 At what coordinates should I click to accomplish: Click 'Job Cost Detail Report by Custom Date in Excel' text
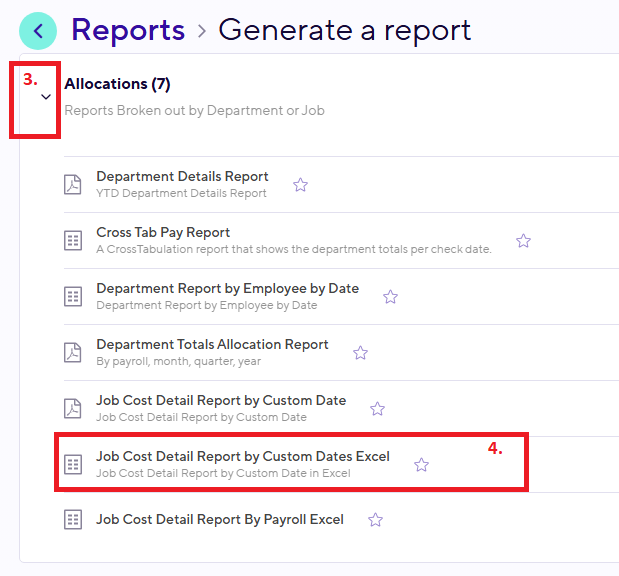click(x=223, y=473)
